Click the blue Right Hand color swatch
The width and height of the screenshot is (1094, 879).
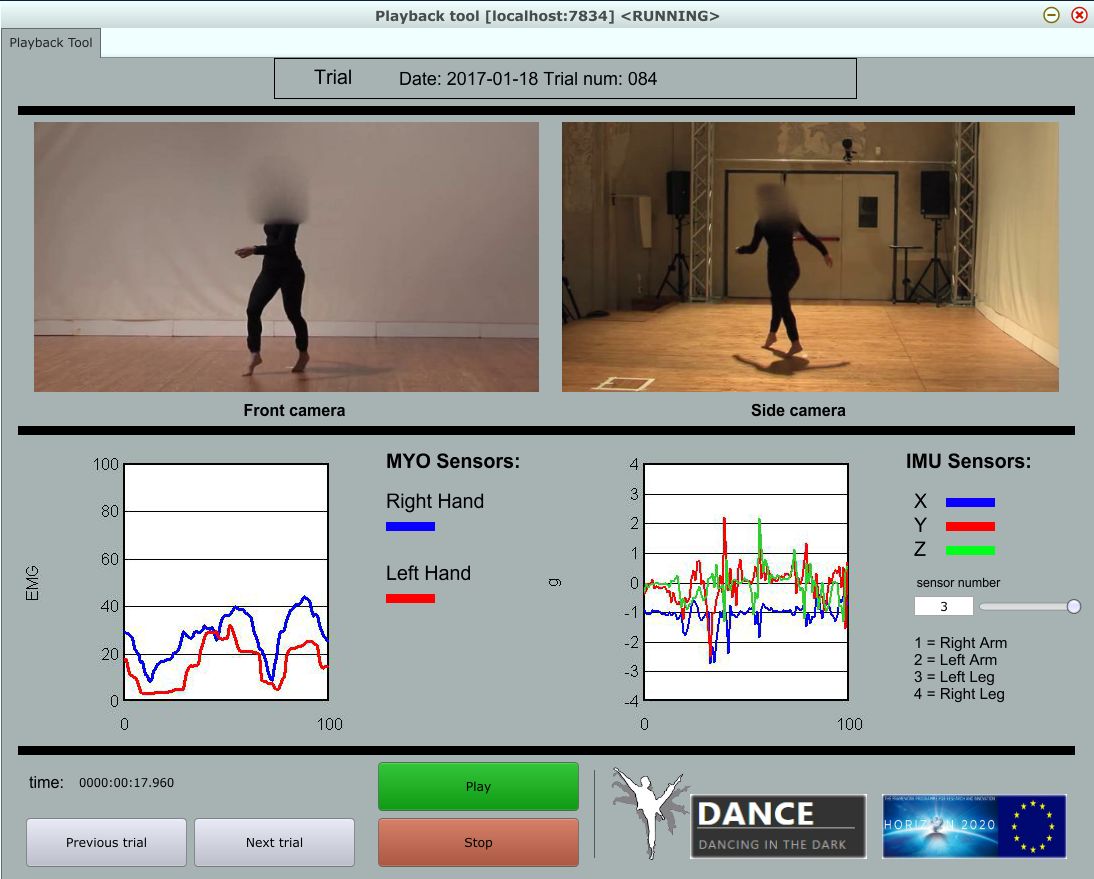point(410,525)
